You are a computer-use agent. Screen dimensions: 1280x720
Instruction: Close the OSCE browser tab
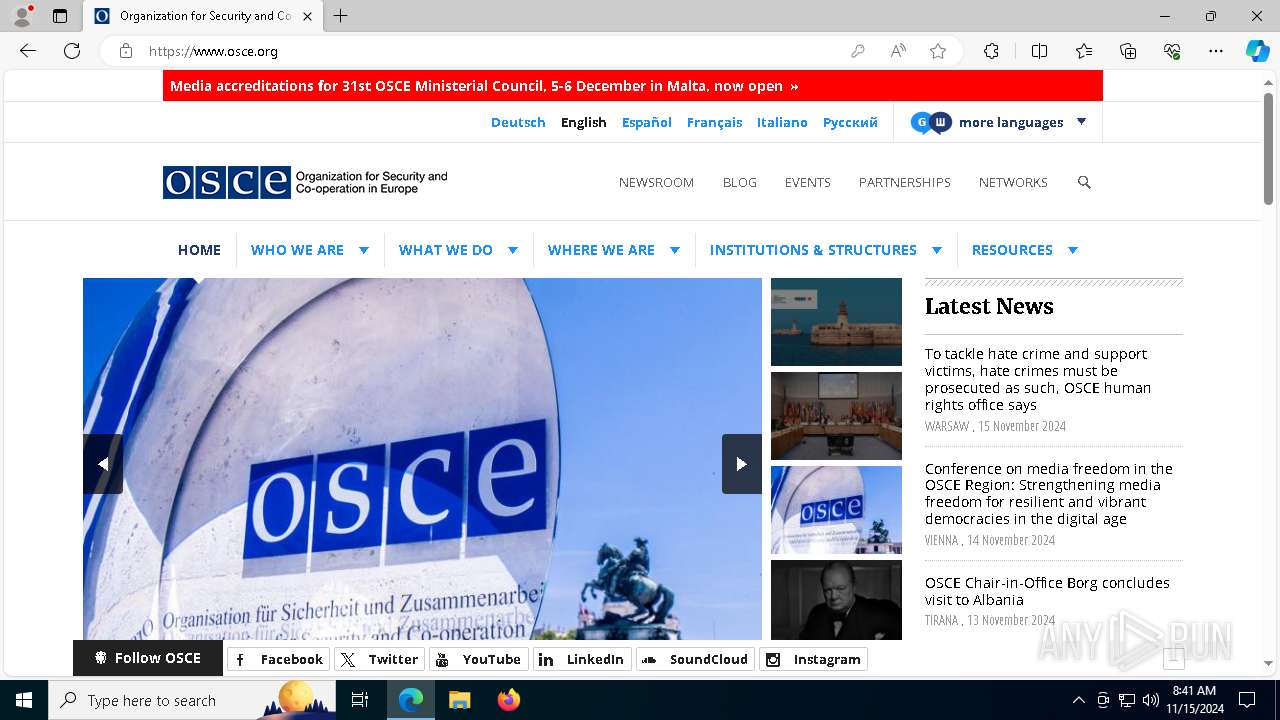pyautogui.click(x=307, y=16)
